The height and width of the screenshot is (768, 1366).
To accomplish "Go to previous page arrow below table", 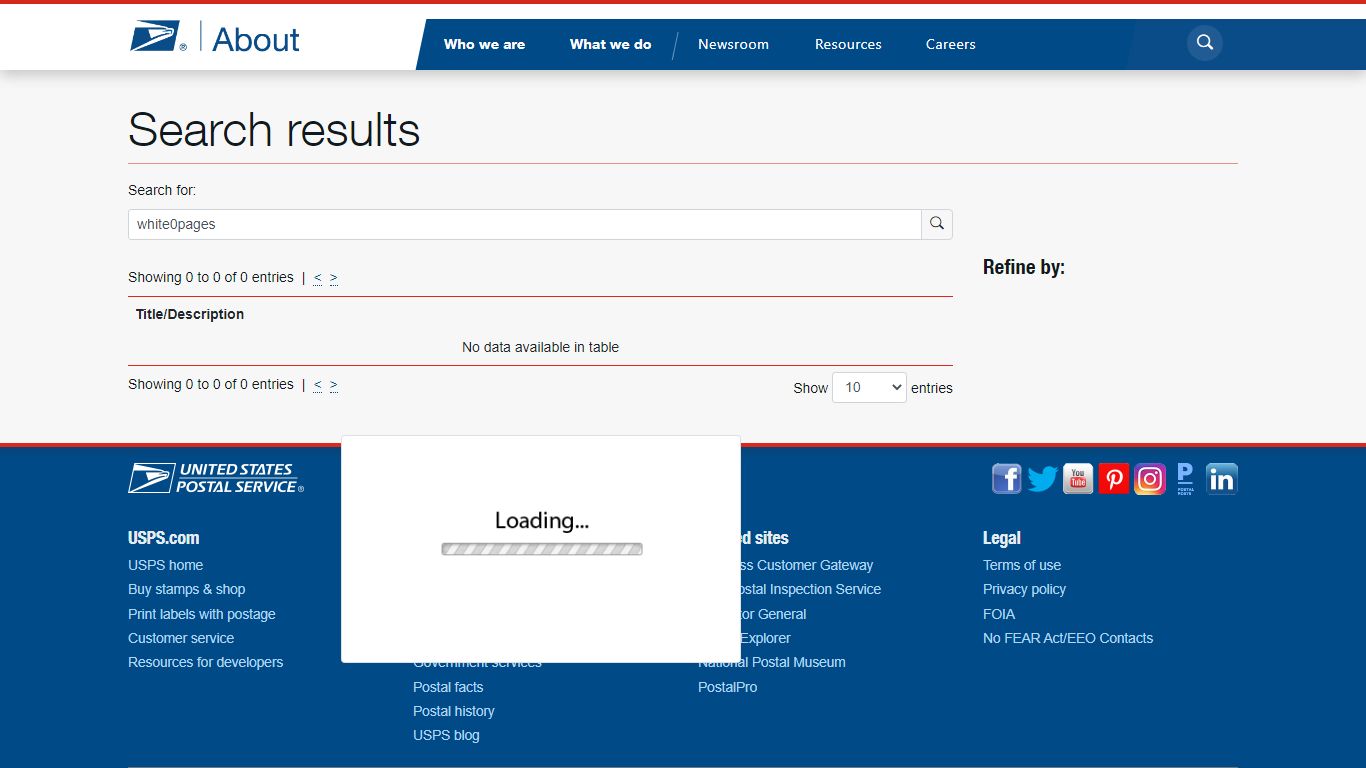I will point(318,385).
